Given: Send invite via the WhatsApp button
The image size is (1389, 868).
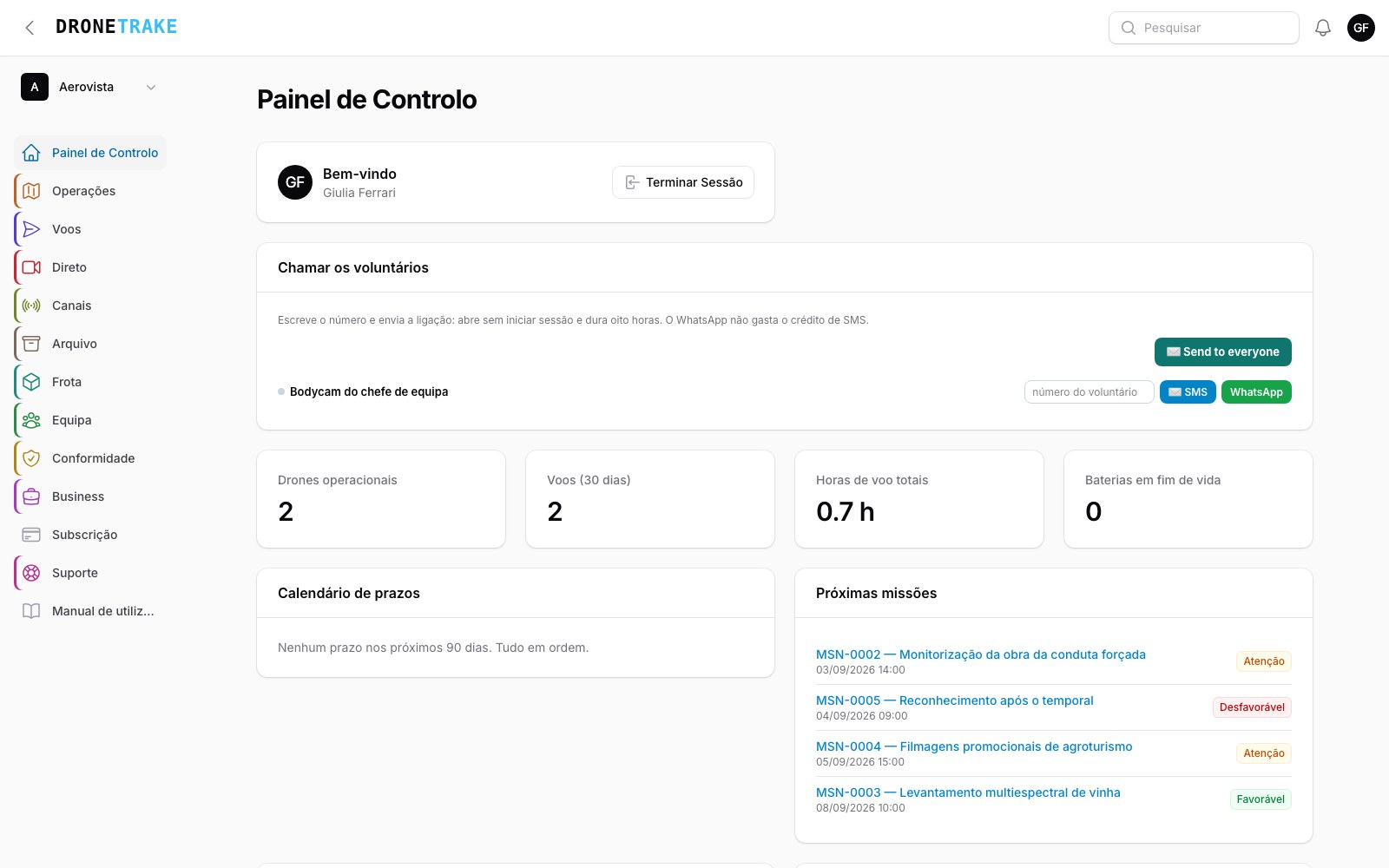Looking at the screenshot, I should click(1256, 392).
